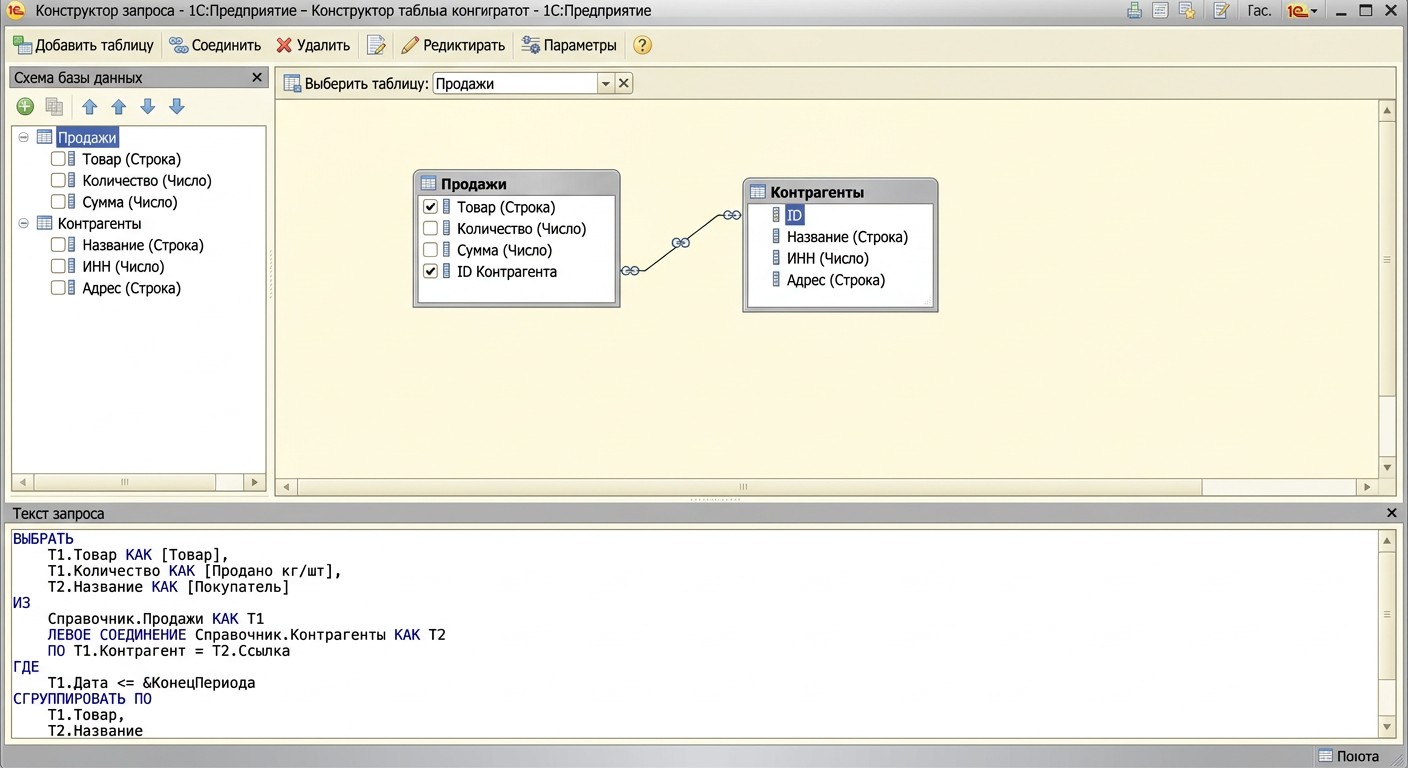Check the Товар (Строка) box in the schema tree
The width and height of the screenshot is (1408, 768).
[58, 159]
